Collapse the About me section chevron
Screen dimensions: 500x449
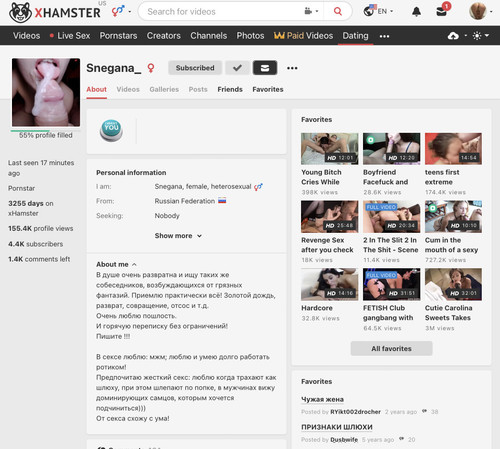pos(134,264)
